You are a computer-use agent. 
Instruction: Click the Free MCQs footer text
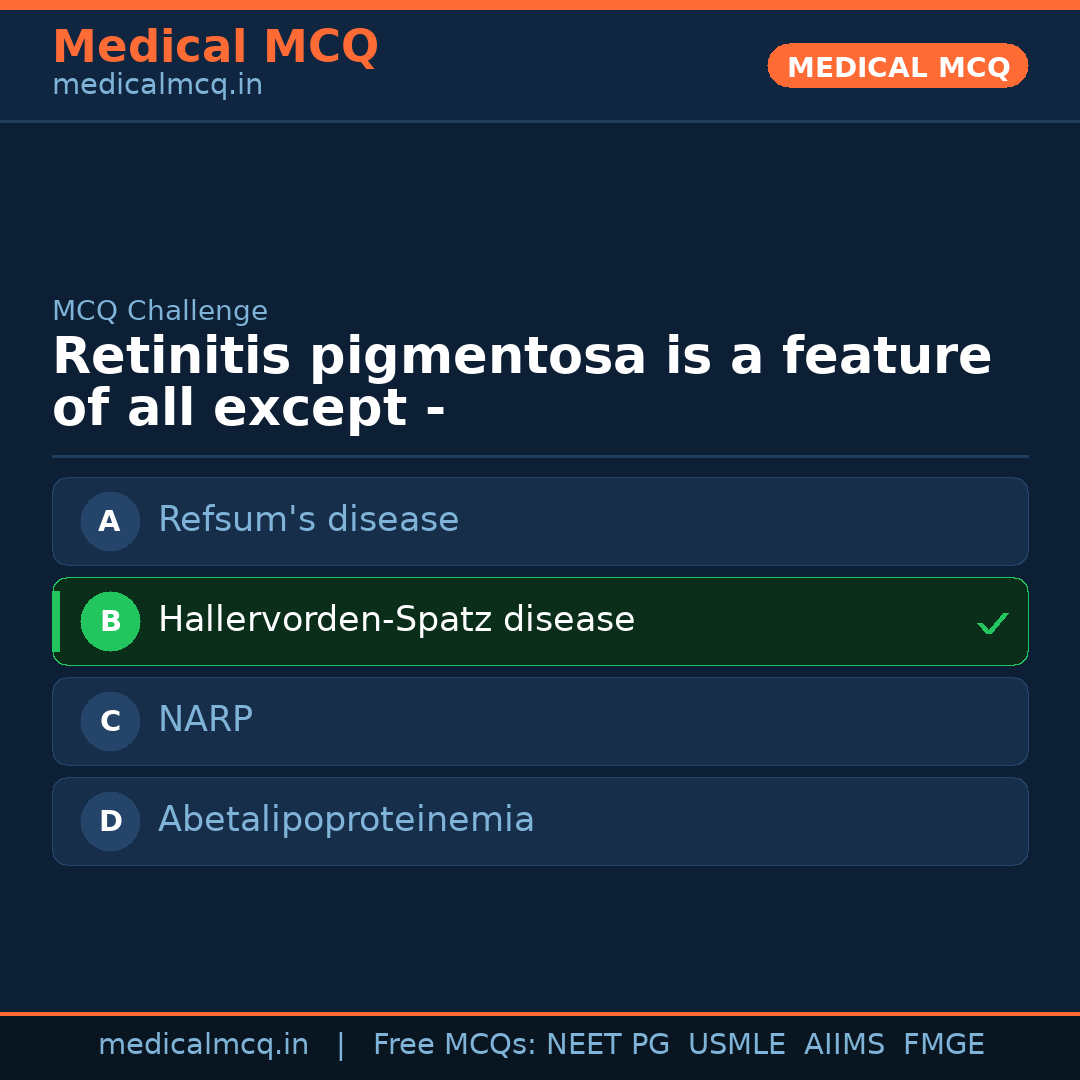tap(455, 1045)
